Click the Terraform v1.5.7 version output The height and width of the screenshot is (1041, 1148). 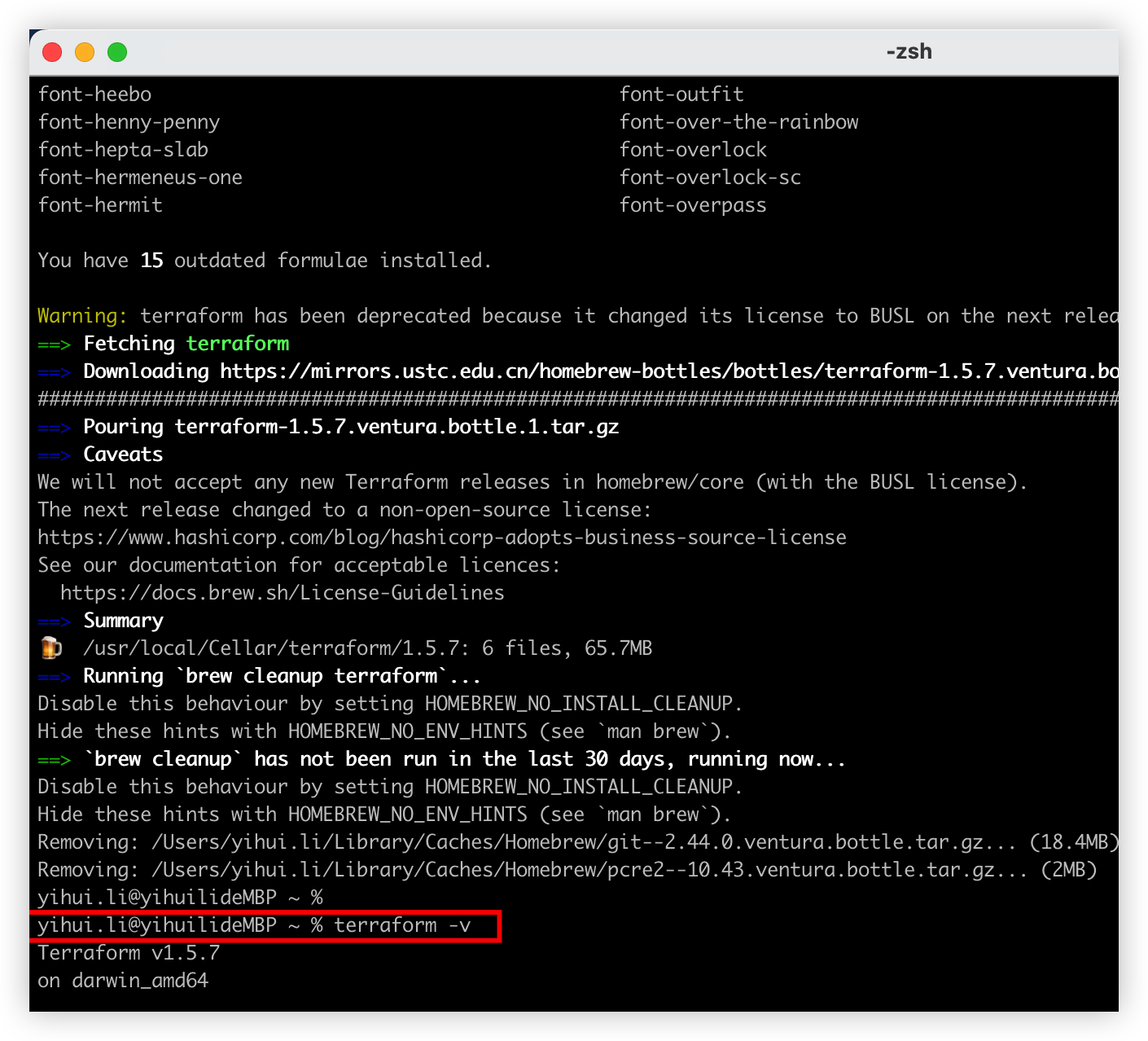129,953
